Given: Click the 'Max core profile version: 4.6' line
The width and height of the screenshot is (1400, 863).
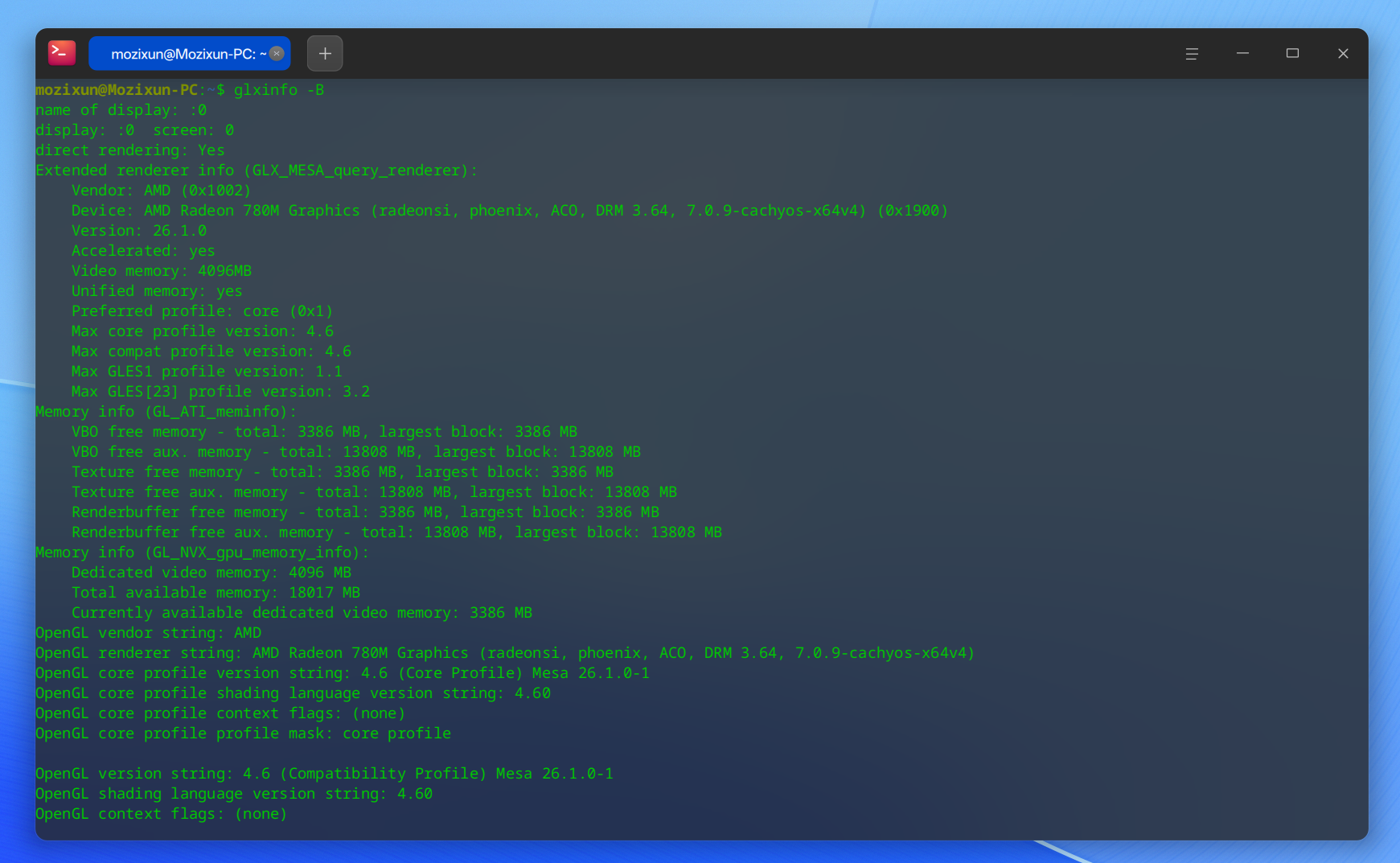Looking at the screenshot, I should coord(203,331).
